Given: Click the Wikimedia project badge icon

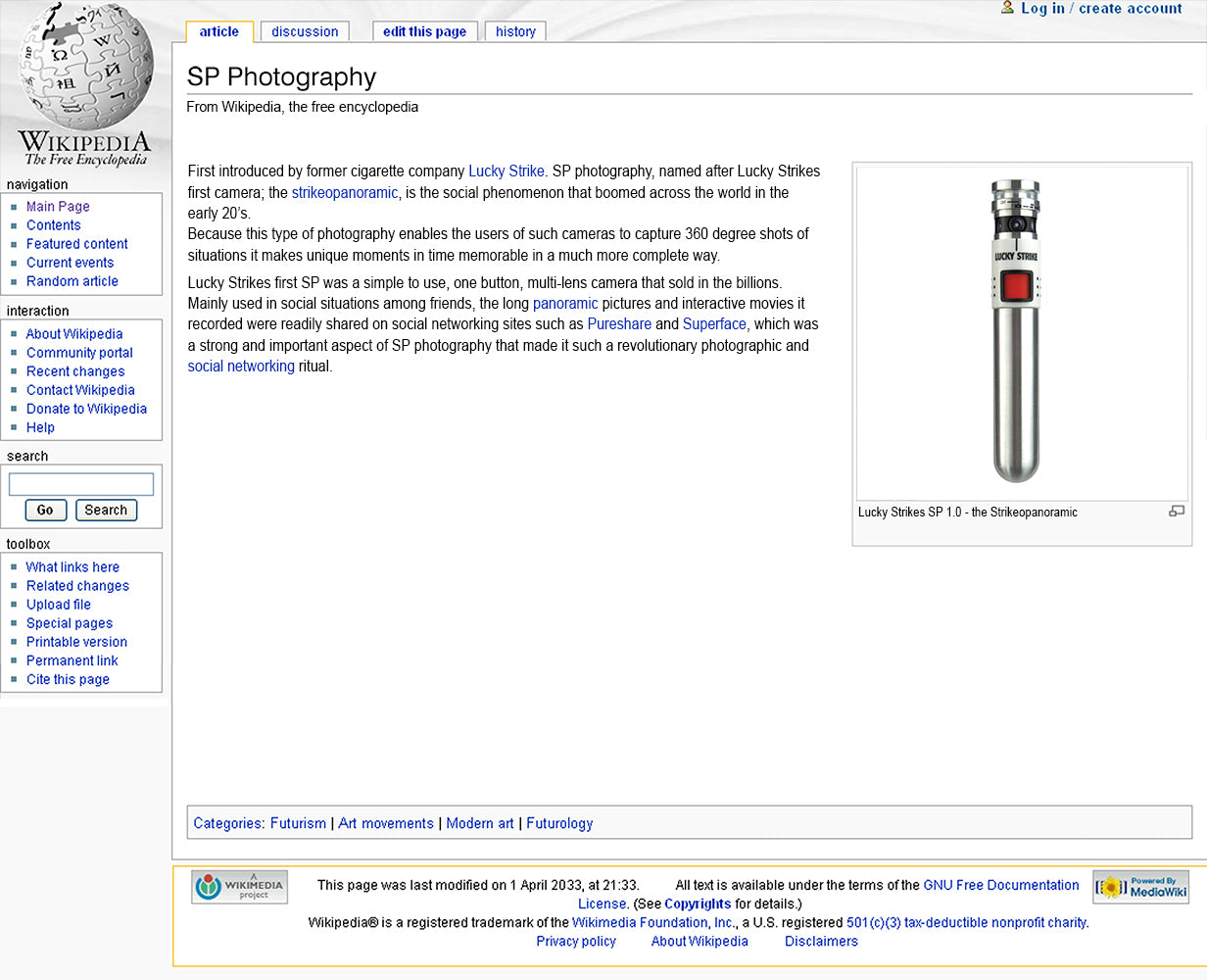Looking at the screenshot, I should pos(239,887).
